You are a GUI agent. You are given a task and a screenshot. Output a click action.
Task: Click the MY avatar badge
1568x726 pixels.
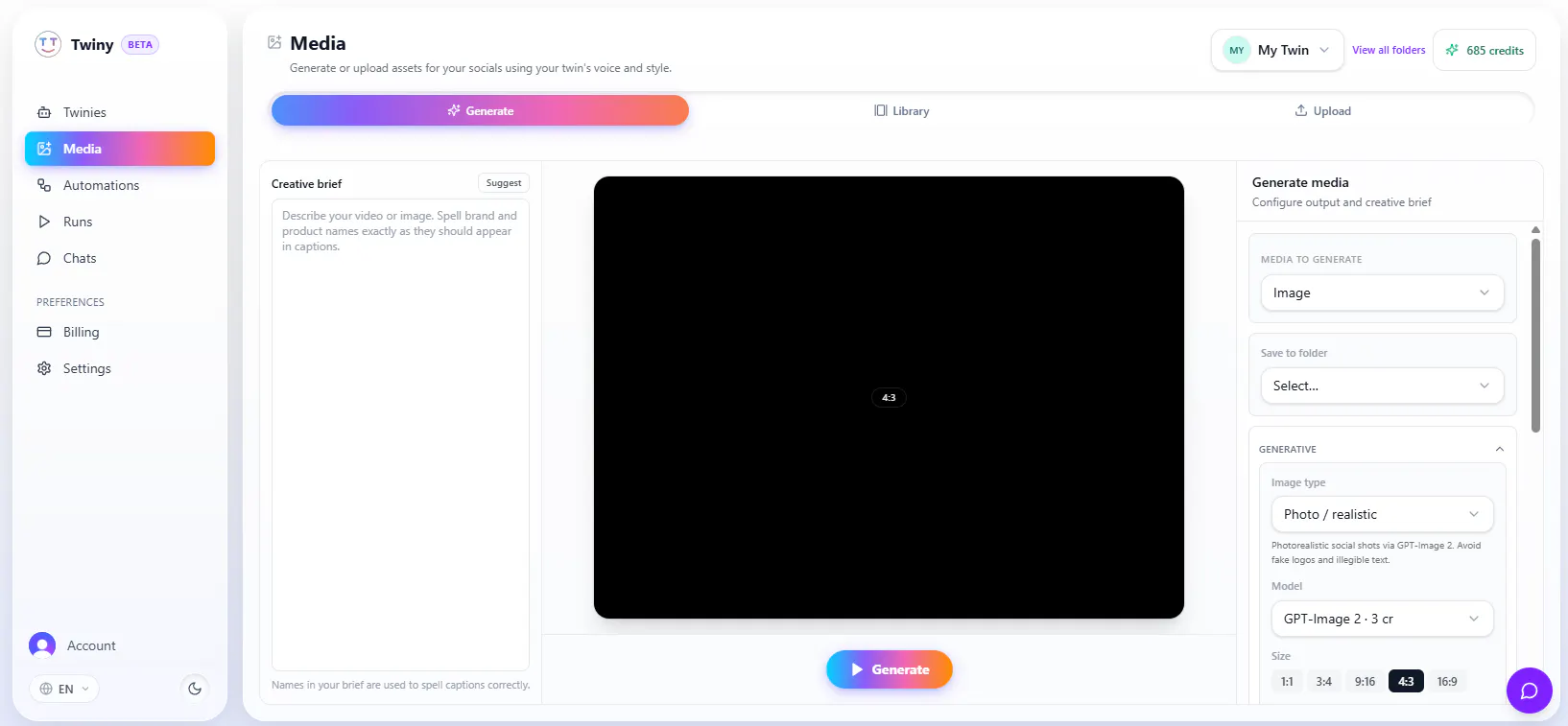tap(1237, 50)
